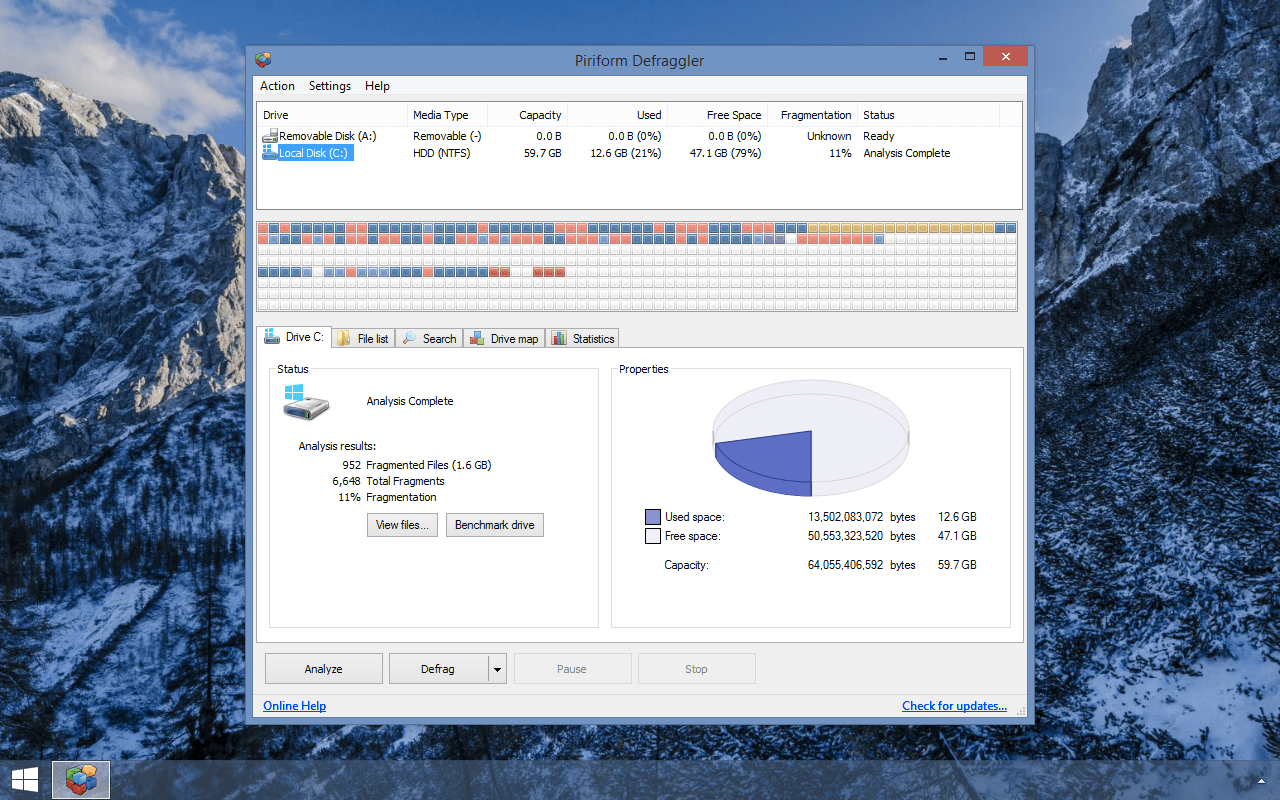Open the Windows Start button
The height and width of the screenshot is (800, 1280).
[x=25, y=779]
